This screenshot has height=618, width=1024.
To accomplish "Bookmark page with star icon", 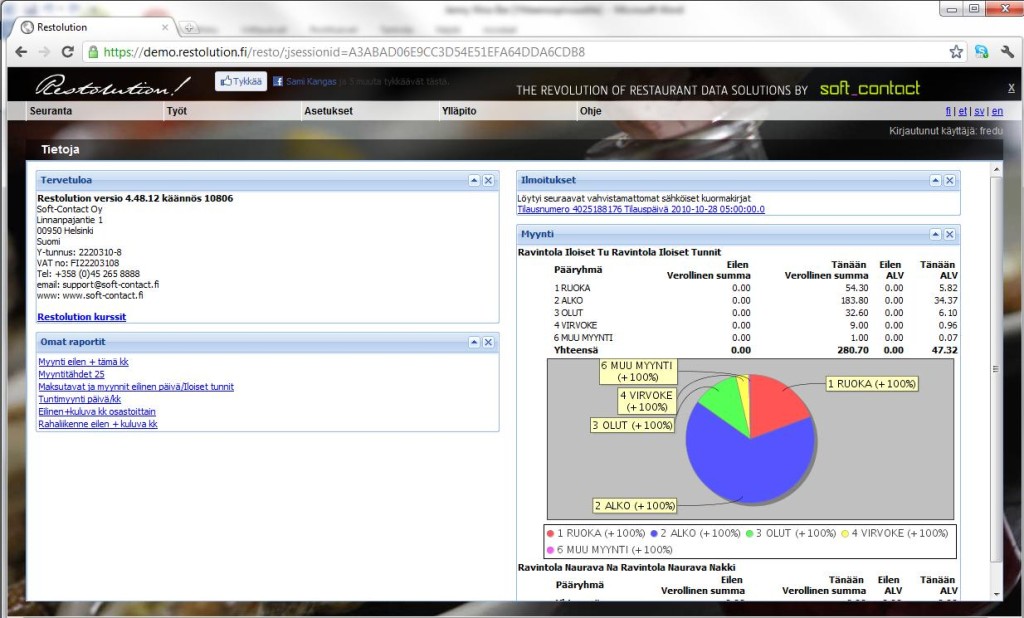I will 956,52.
